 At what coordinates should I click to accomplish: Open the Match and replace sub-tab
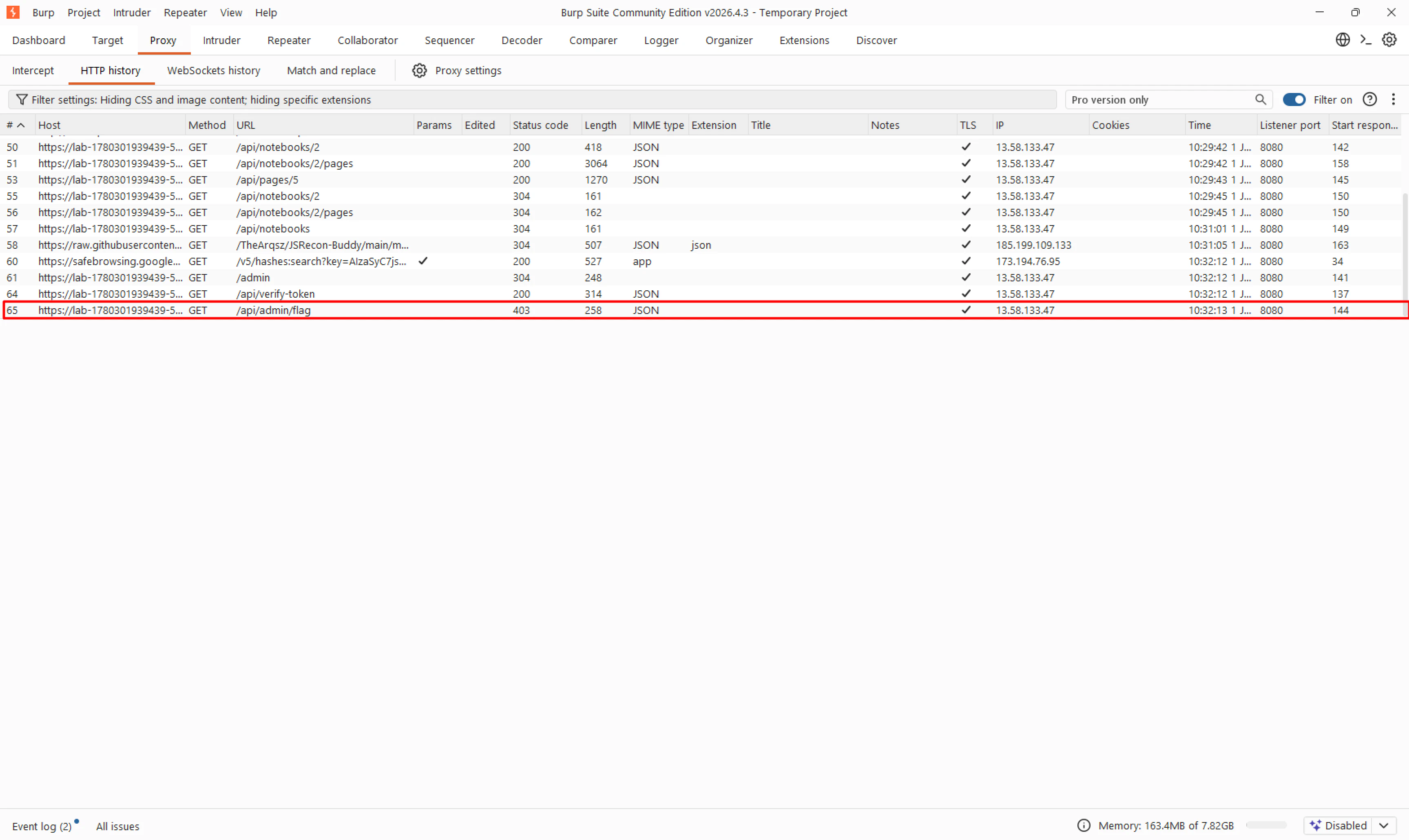pos(331,70)
